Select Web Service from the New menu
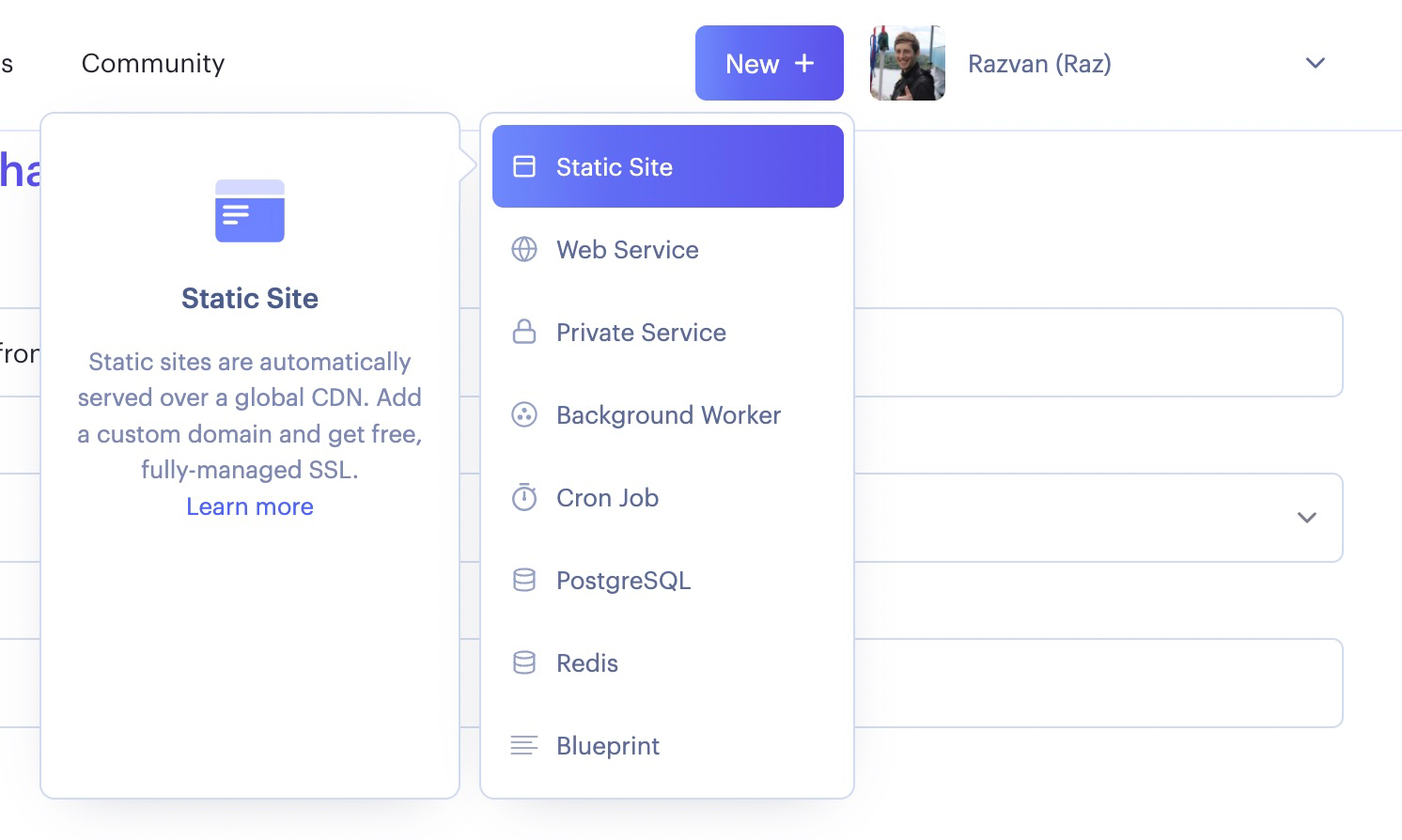1402x840 pixels. (x=627, y=249)
